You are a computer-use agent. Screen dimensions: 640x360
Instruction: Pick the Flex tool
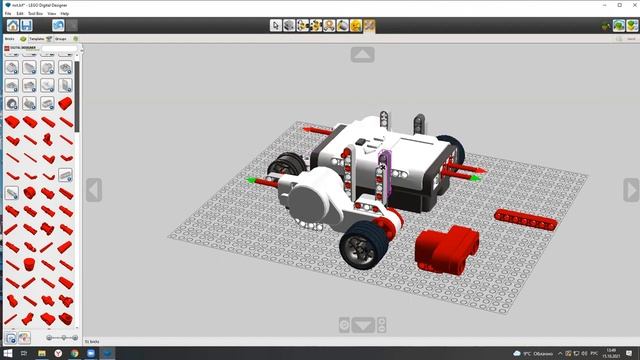(329, 25)
